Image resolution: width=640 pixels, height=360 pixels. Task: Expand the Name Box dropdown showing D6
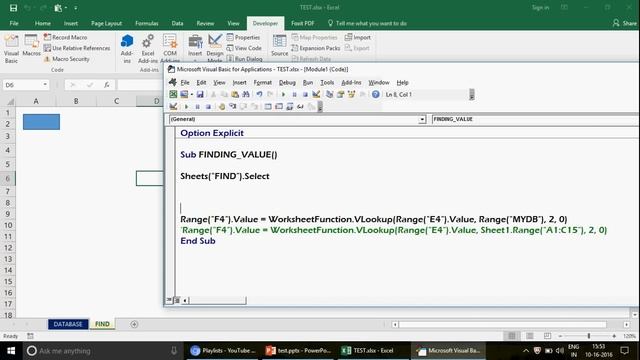click(x=45, y=85)
